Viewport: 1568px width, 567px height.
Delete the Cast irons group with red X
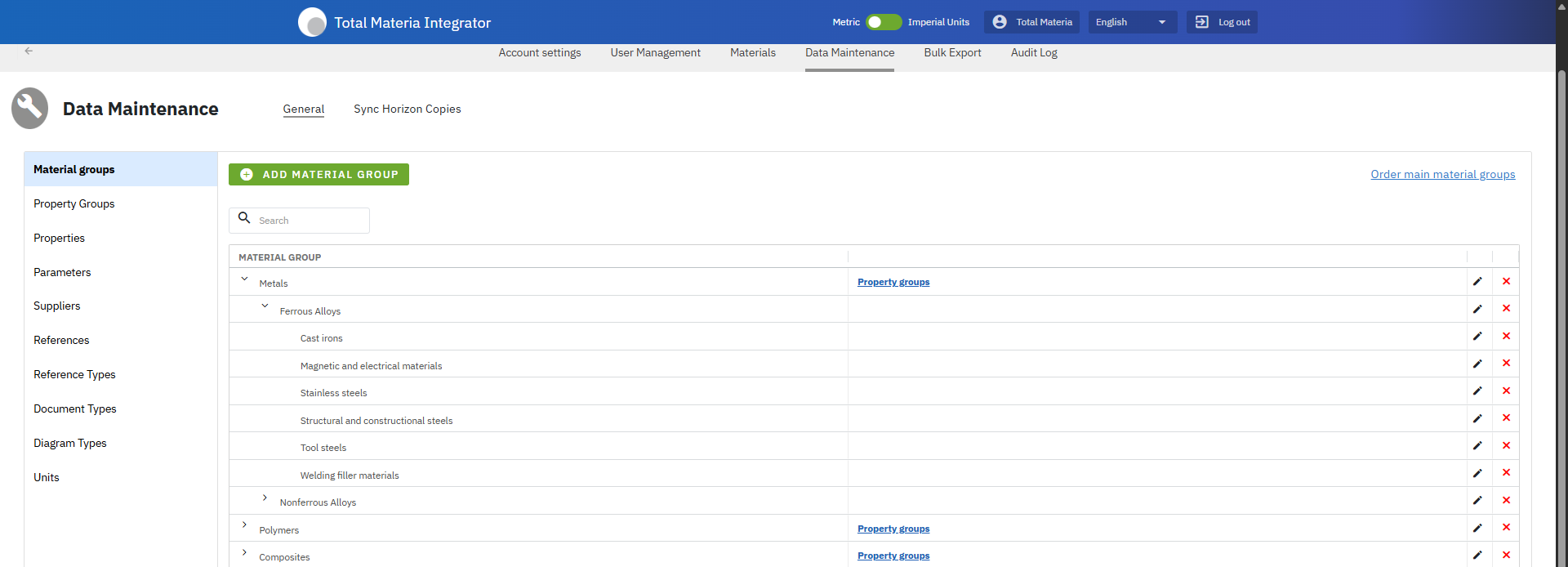click(1506, 337)
